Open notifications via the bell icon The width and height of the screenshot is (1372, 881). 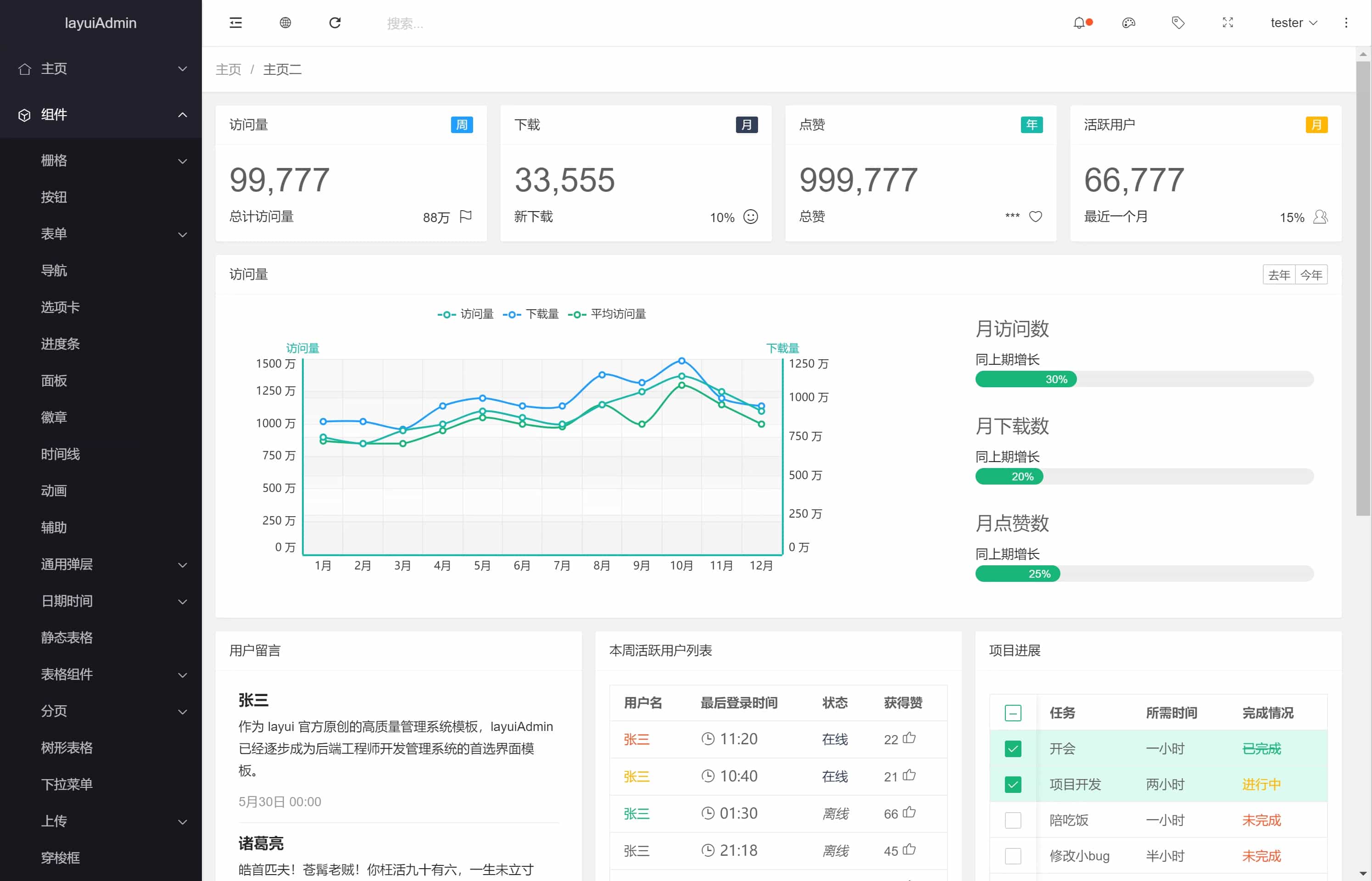point(1079,23)
